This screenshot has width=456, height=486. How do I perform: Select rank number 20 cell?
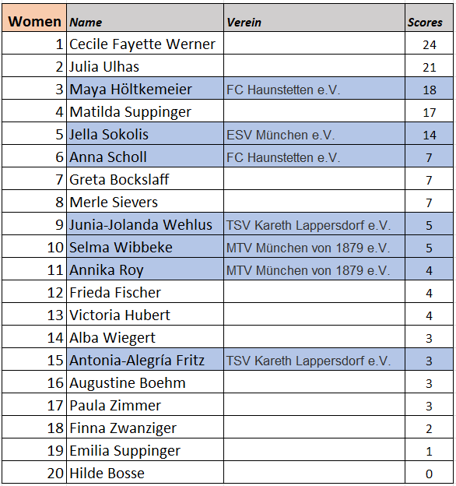34,473
